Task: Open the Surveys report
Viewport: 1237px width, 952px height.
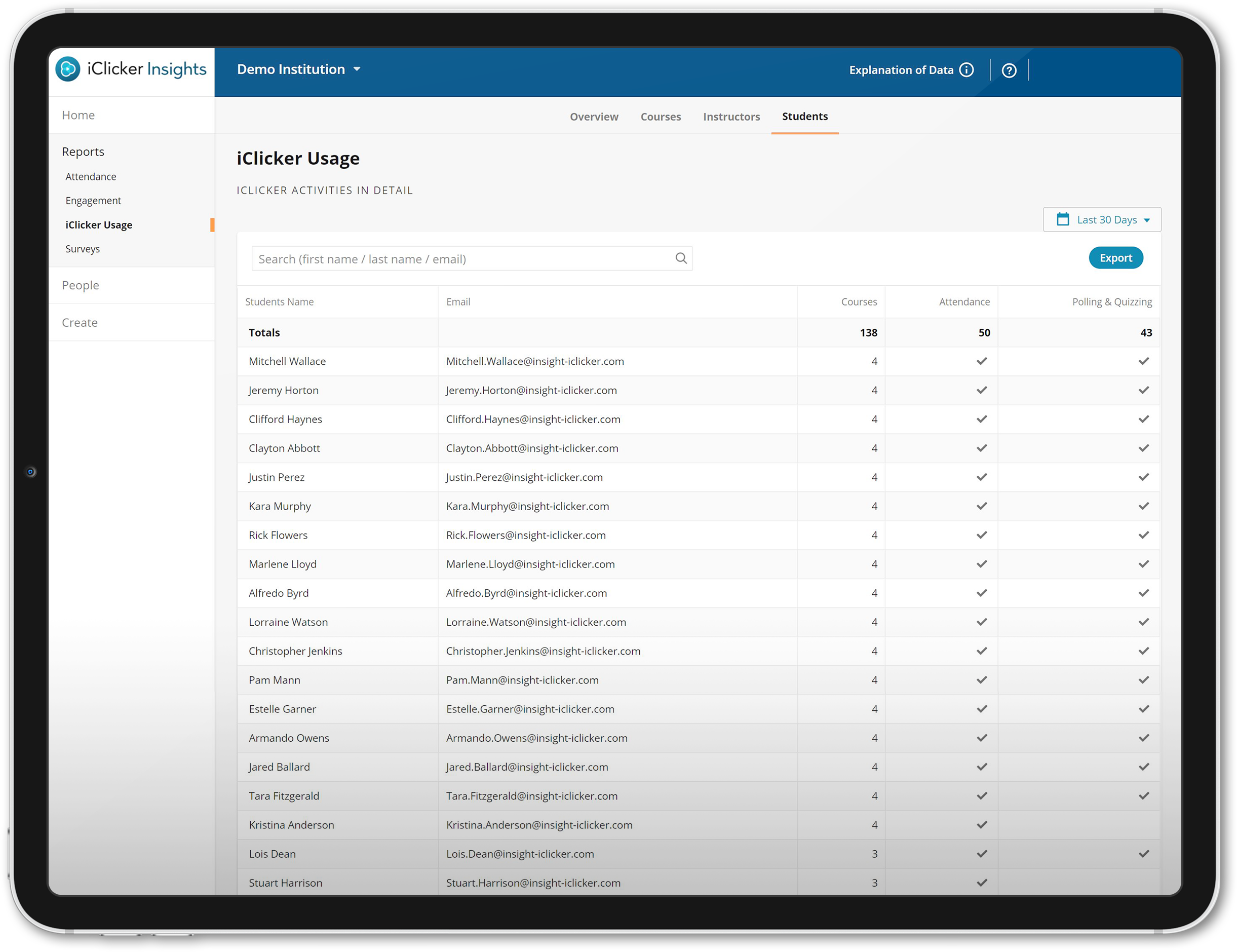Action: coord(83,249)
